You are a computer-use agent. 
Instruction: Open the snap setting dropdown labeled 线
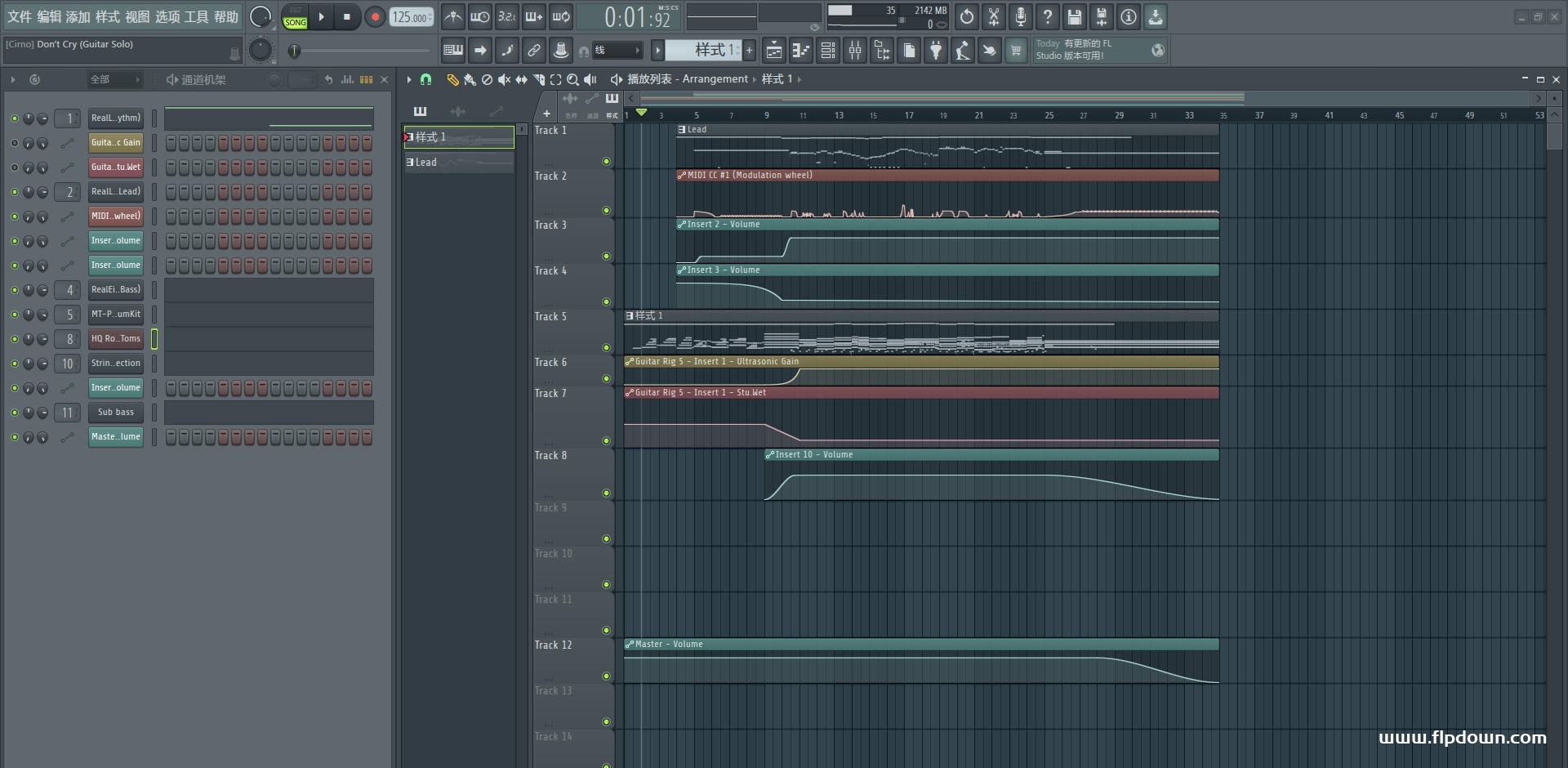point(617,51)
